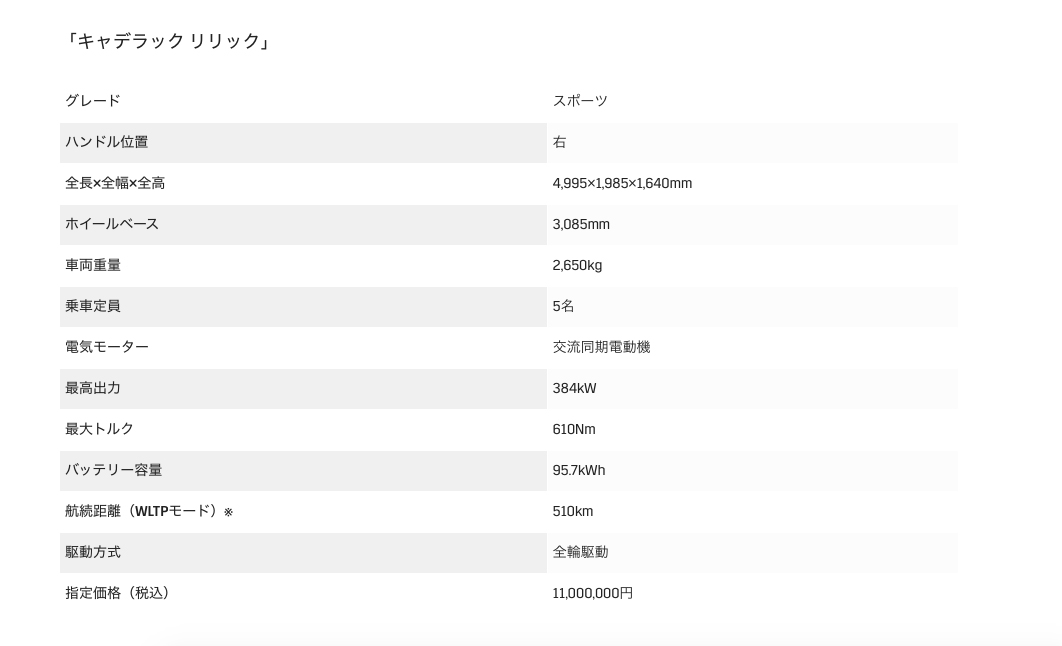Screen dimensions: 1062x646
Task: Click the 384kW output value
Action: pyautogui.click(x=574, y=388)
